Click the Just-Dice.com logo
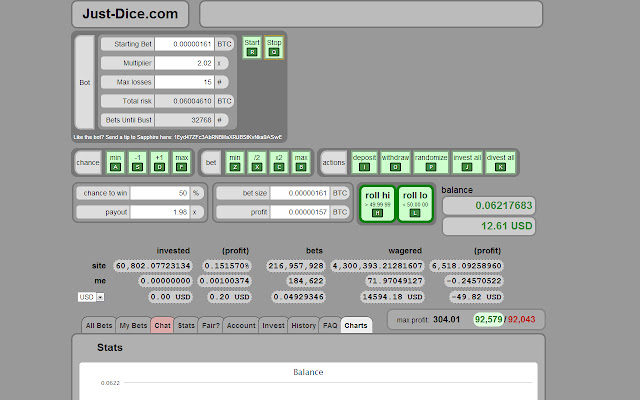 pos(130,14)
